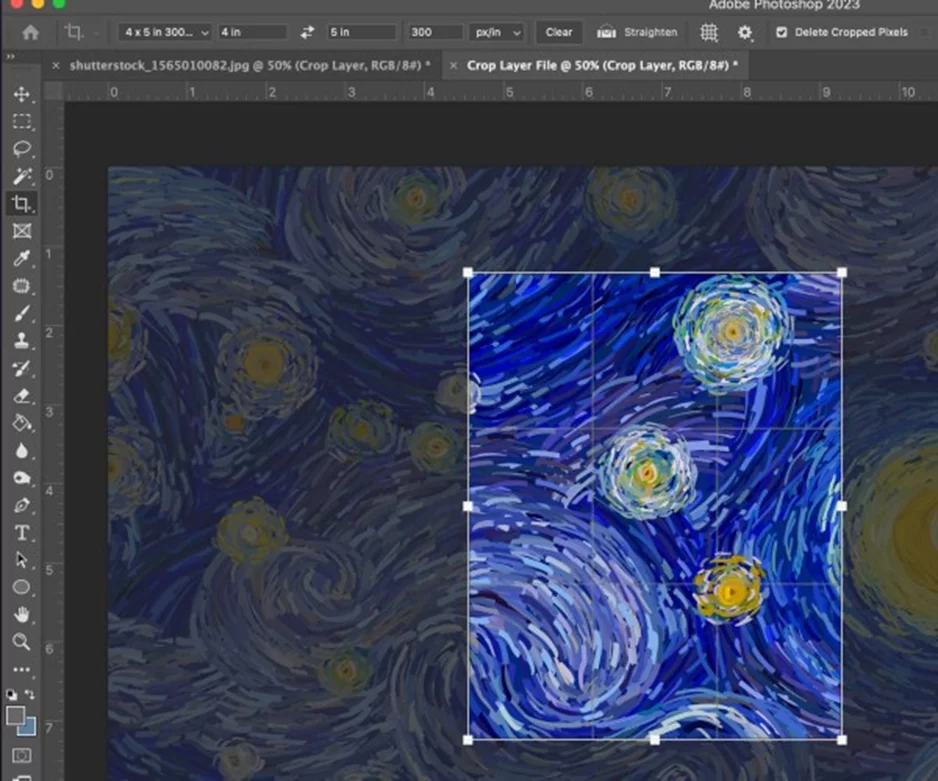Image resolution: width=938 pixels, height=781 pixels.
Task: Select the Lasso tool
Action: point(22,149)
